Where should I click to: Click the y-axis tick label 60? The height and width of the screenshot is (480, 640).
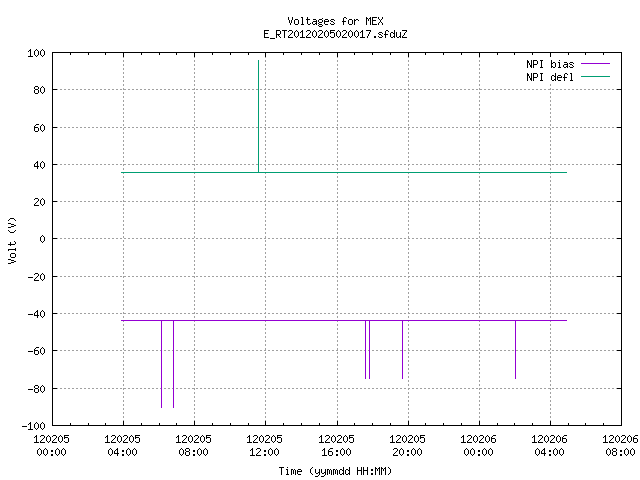coord(39,128)
